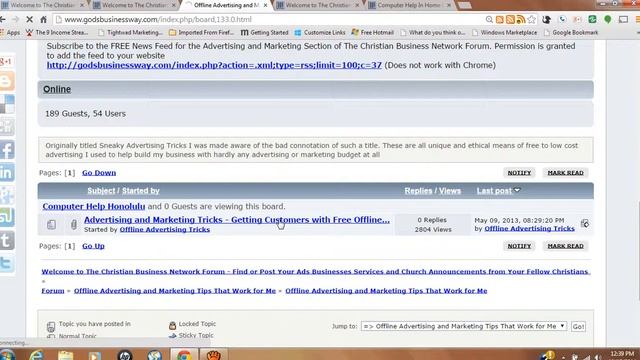This screenshot has height=360, width=640.
Task: Click the bottom MARK READ button
Action: (x=565, y=246)
